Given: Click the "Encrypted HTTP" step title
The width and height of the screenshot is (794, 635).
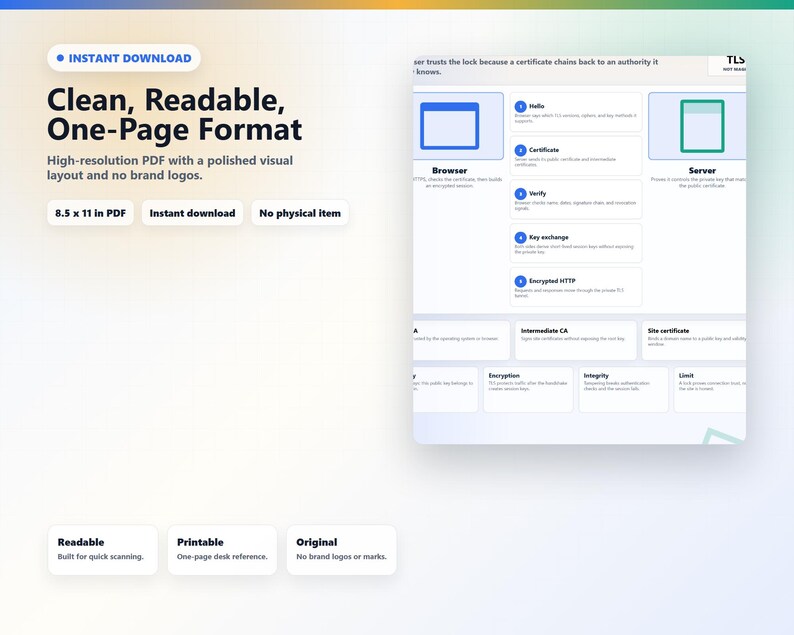Looking at the screenshot, I should pos(552,281).
